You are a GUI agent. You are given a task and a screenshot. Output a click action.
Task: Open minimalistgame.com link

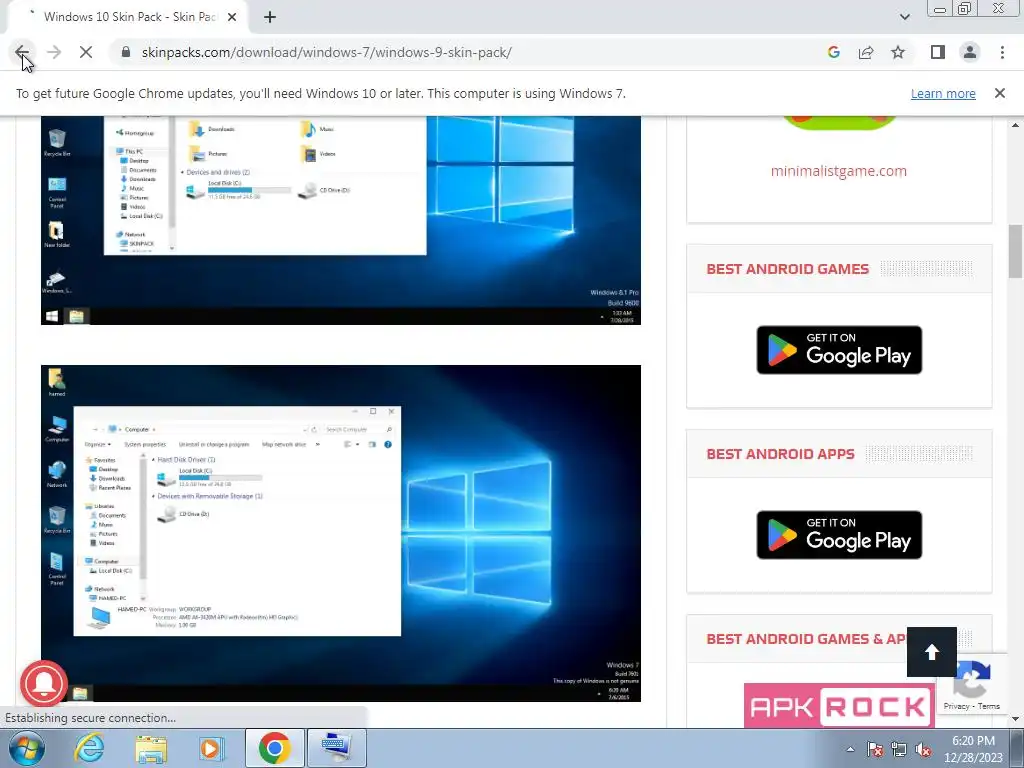(839, 171)
